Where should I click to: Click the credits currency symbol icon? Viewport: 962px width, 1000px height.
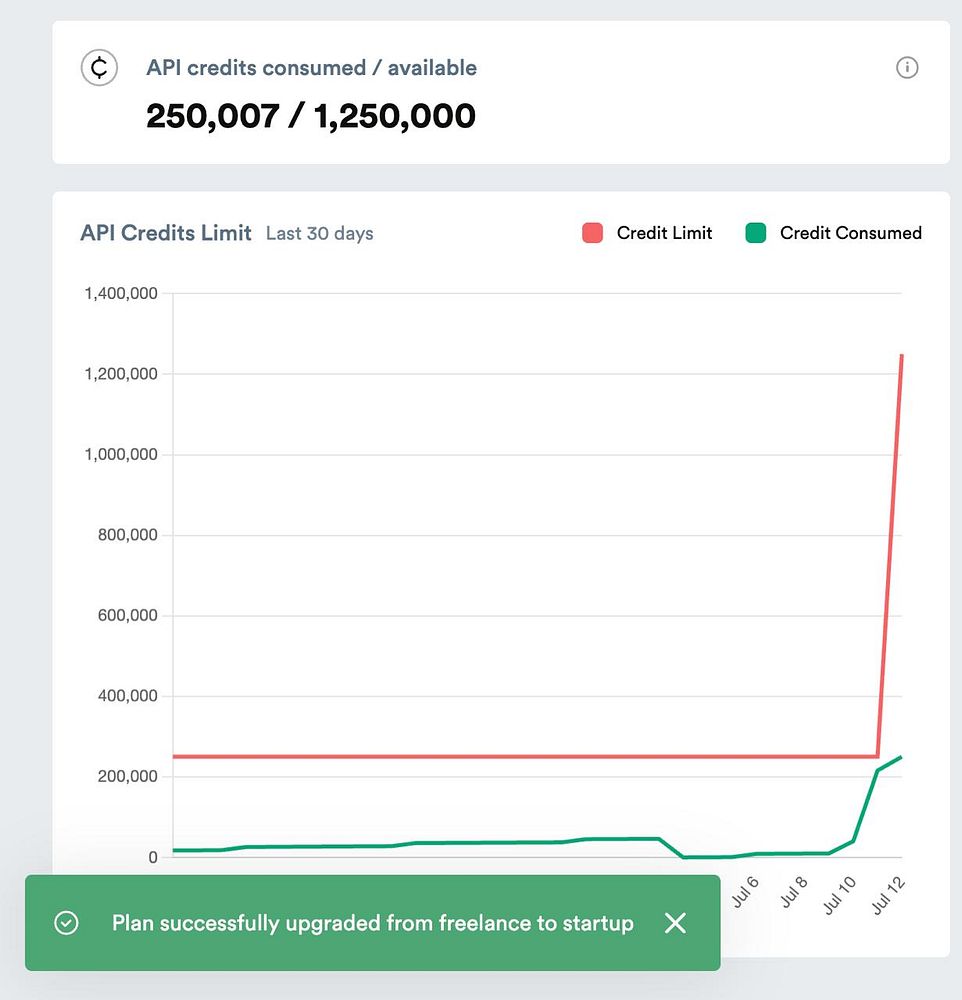[99, 68]
